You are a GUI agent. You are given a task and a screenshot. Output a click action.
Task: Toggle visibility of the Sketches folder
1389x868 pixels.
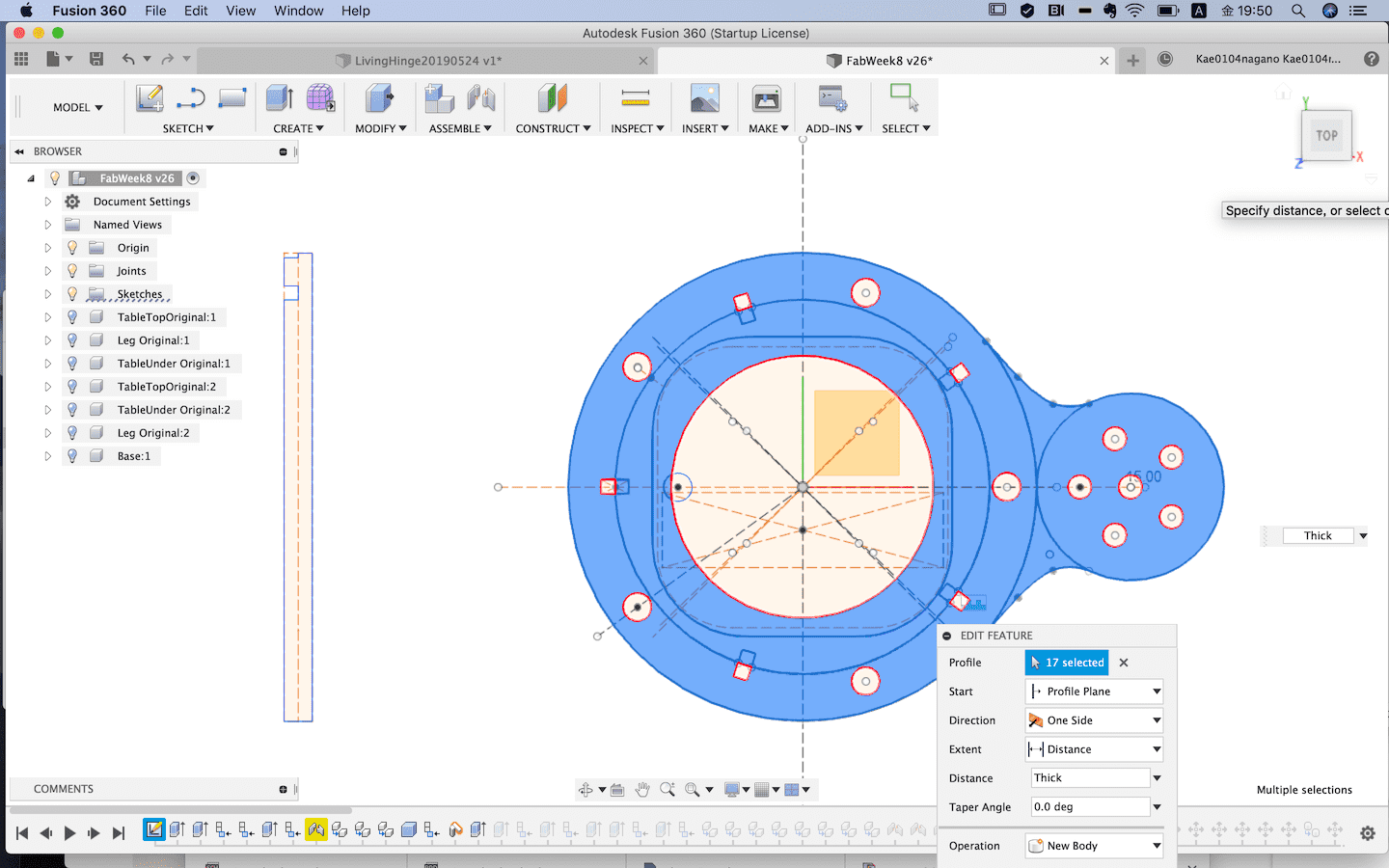(72, 294)
